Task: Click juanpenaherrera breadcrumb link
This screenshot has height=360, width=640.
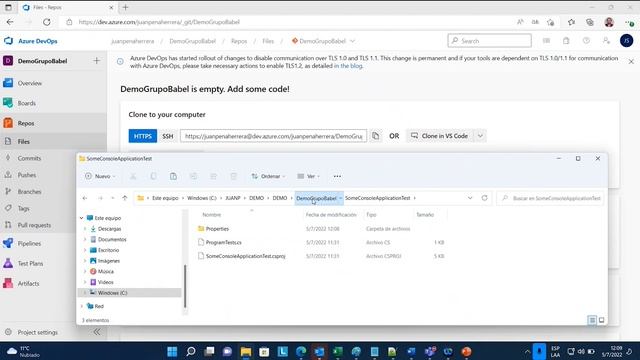Action: click(x=133, y=41)
